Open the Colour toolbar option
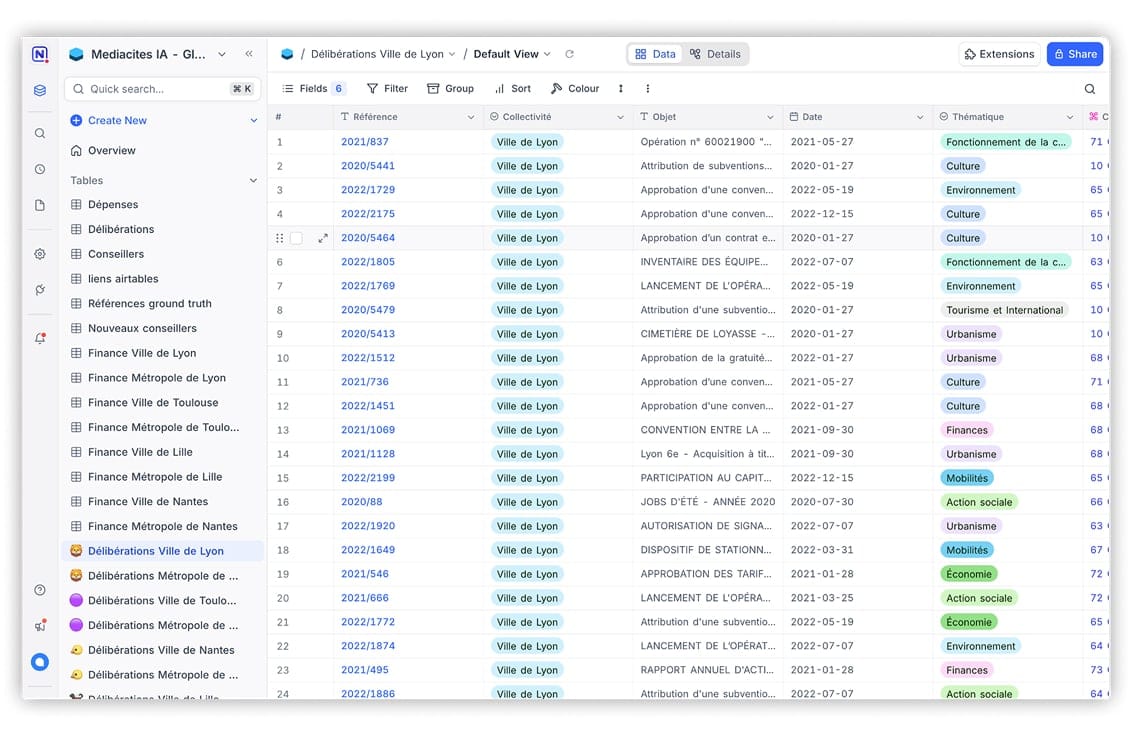The image size is (1132, 737). point(575,89)
